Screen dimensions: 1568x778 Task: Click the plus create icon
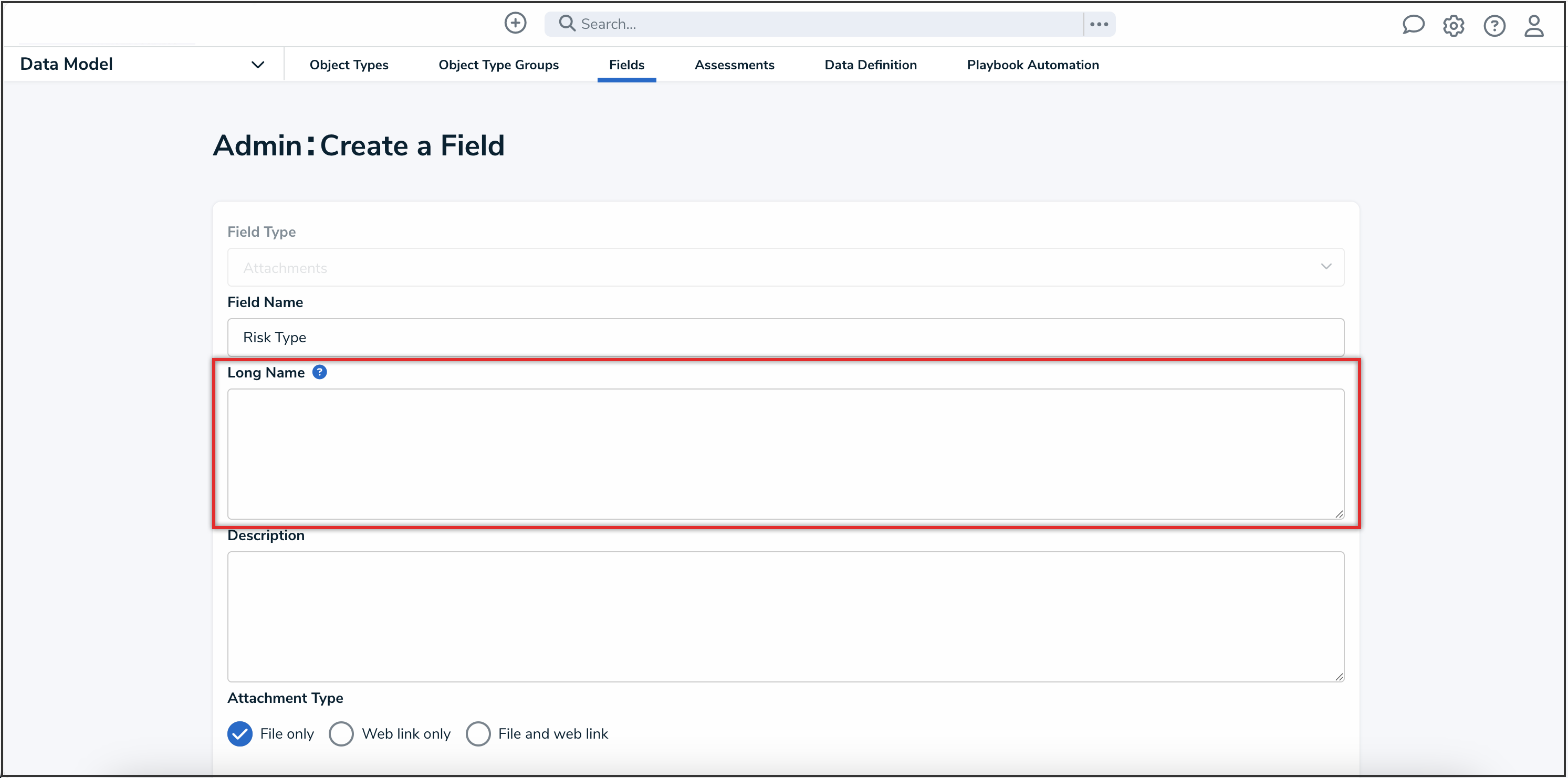(x=515, y=23)
